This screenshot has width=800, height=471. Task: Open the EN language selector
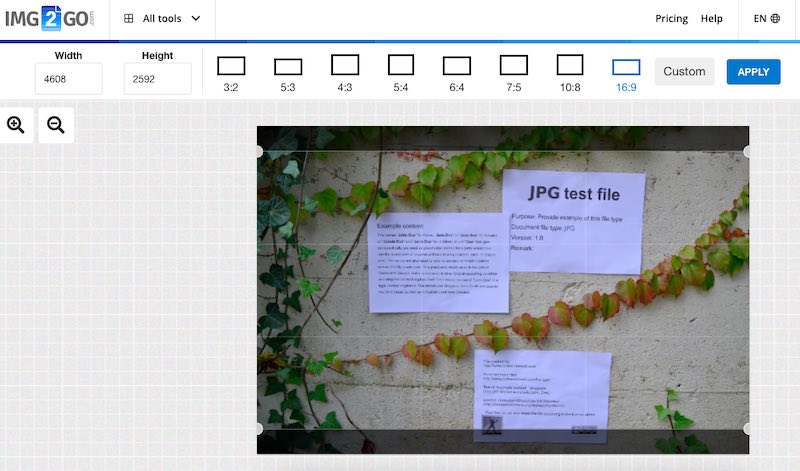[767, 18]
